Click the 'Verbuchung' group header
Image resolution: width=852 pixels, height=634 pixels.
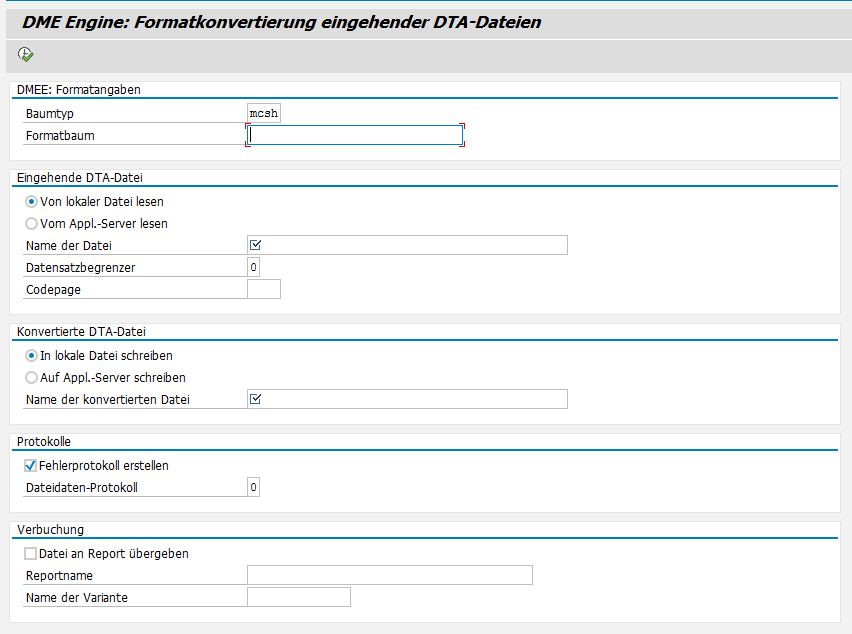[51, 530]
